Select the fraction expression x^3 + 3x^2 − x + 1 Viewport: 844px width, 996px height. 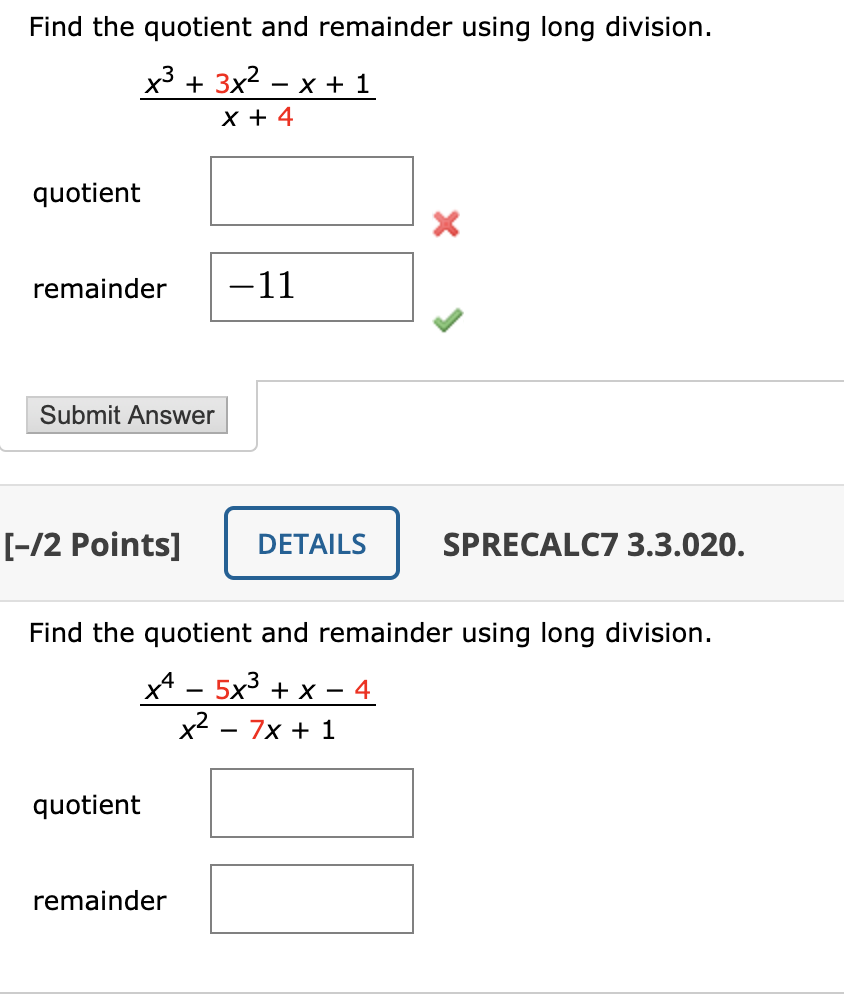(x=257, y=83)
